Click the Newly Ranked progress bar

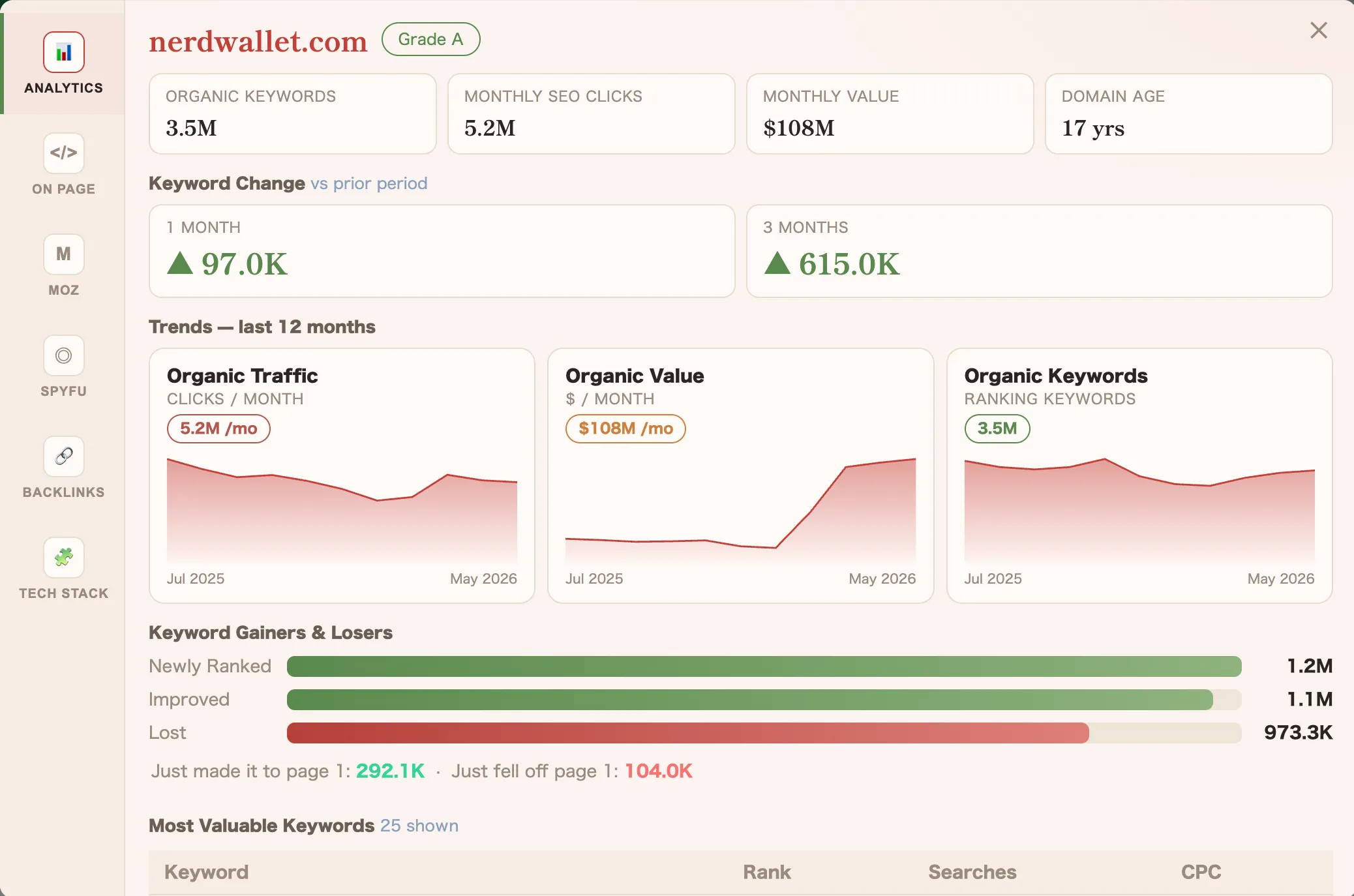tap(764, 666)
